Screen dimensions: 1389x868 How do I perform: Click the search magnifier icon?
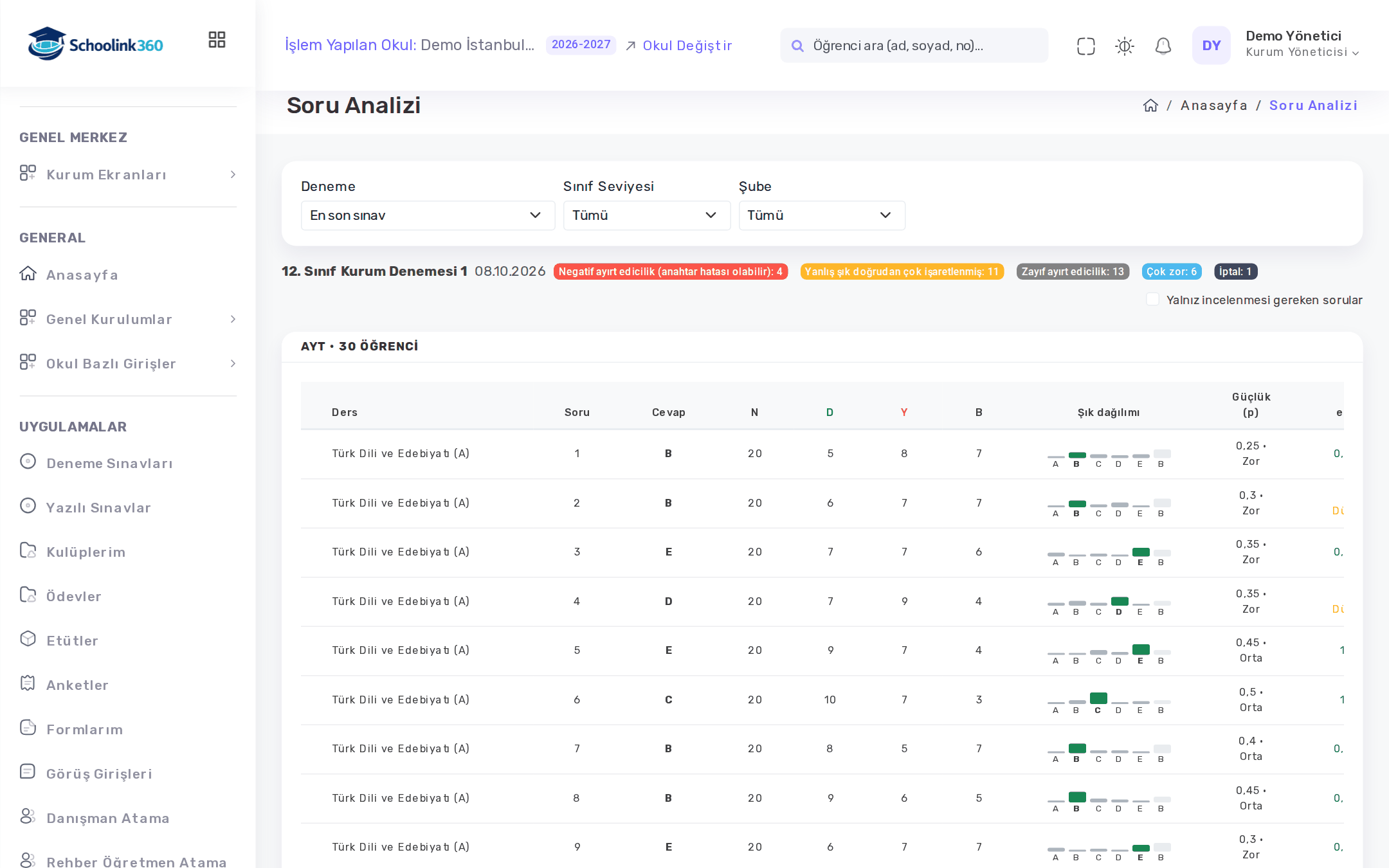click(797, 46)
